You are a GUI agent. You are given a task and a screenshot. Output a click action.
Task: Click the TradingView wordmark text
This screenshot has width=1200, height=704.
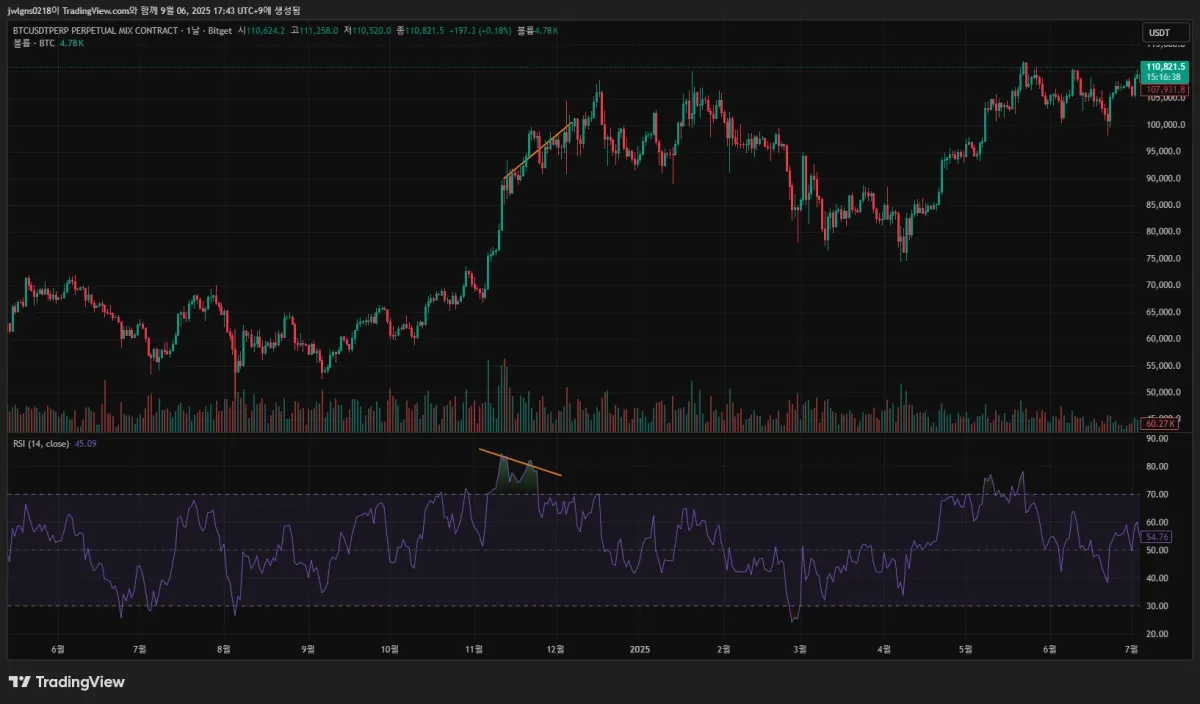[x=80, y=682]
